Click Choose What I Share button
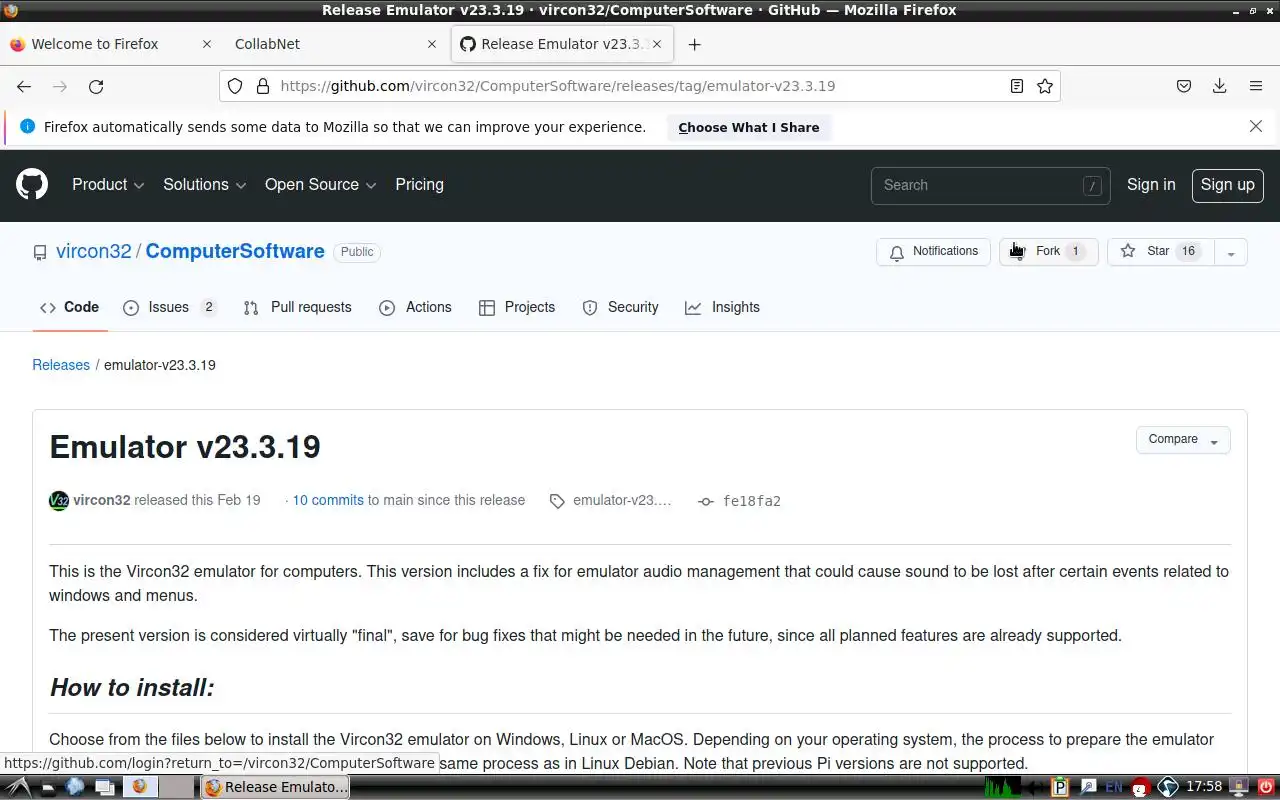Viewport: 1280px width, 800px height. [749, 127]
